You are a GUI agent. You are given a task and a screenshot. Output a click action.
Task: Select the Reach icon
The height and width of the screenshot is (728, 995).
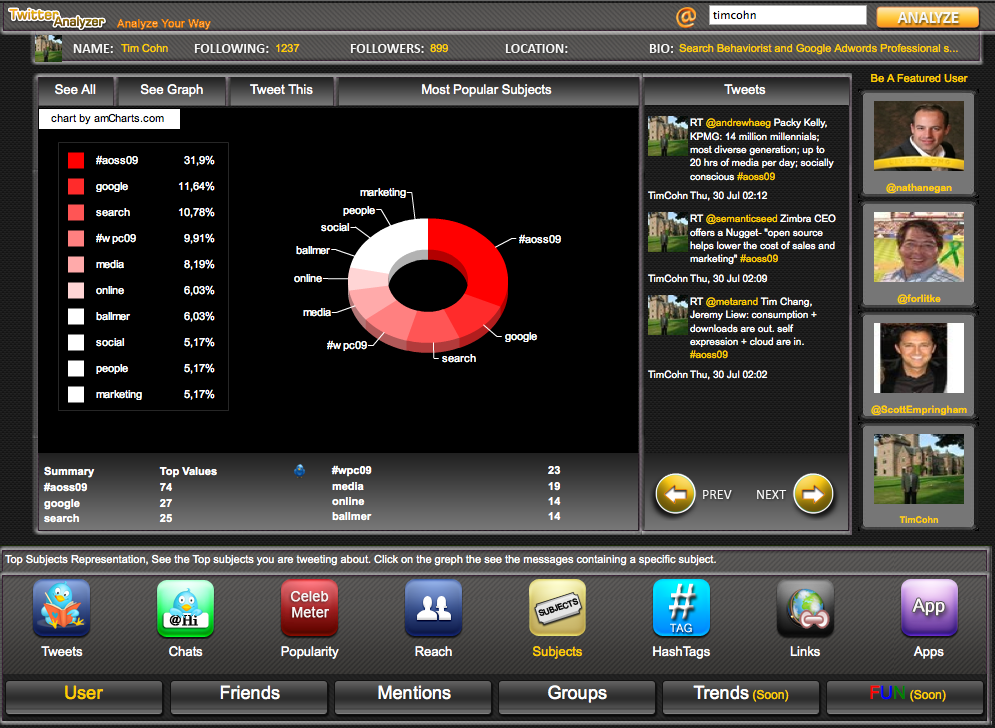(433, 609)
